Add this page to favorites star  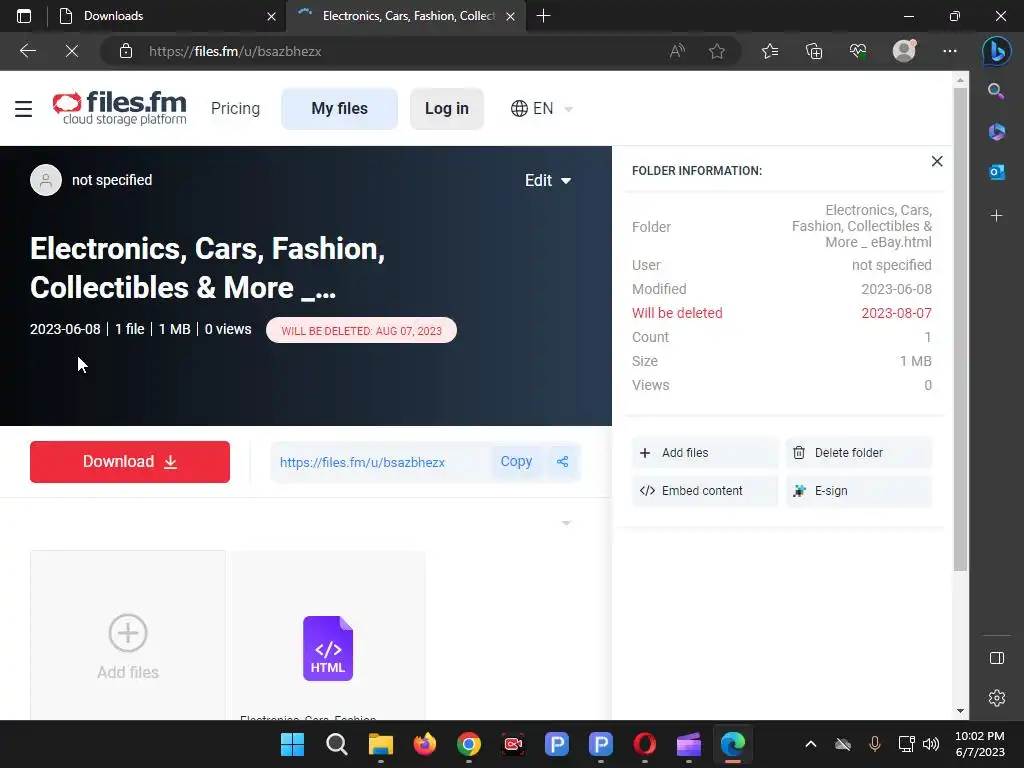[x=716, y=51]
